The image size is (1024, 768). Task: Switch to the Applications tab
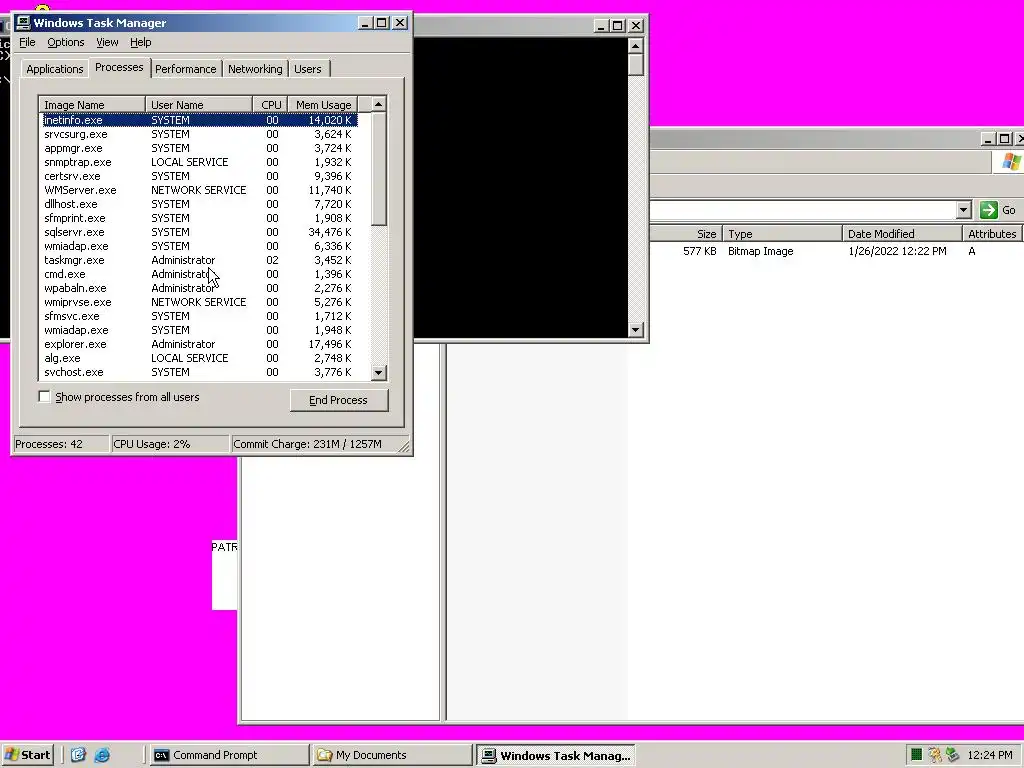click(54, 69)
